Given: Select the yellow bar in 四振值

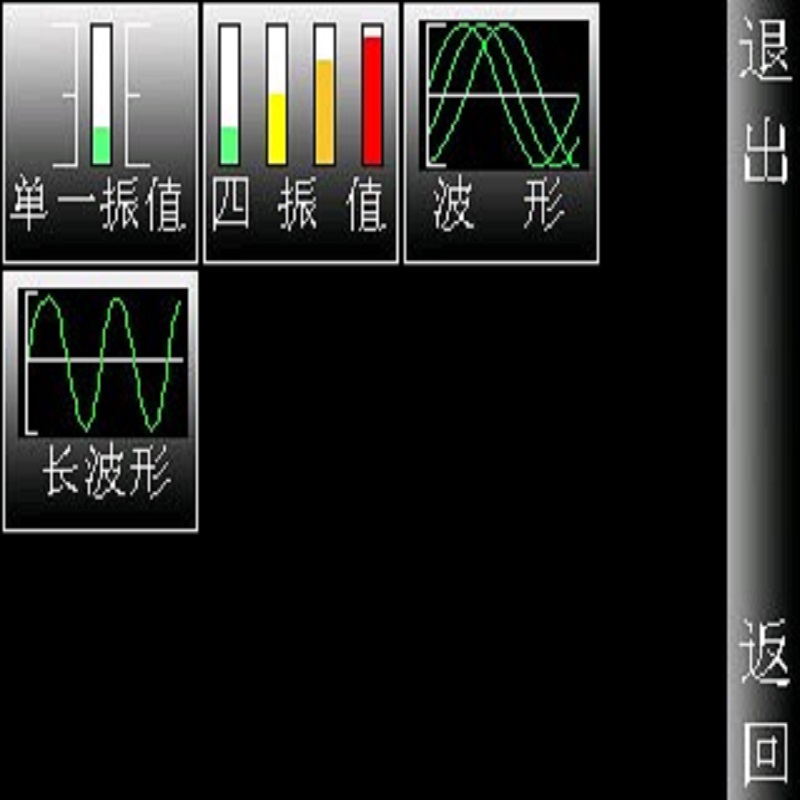Looking at the screenshot, I should pos(277,95).
